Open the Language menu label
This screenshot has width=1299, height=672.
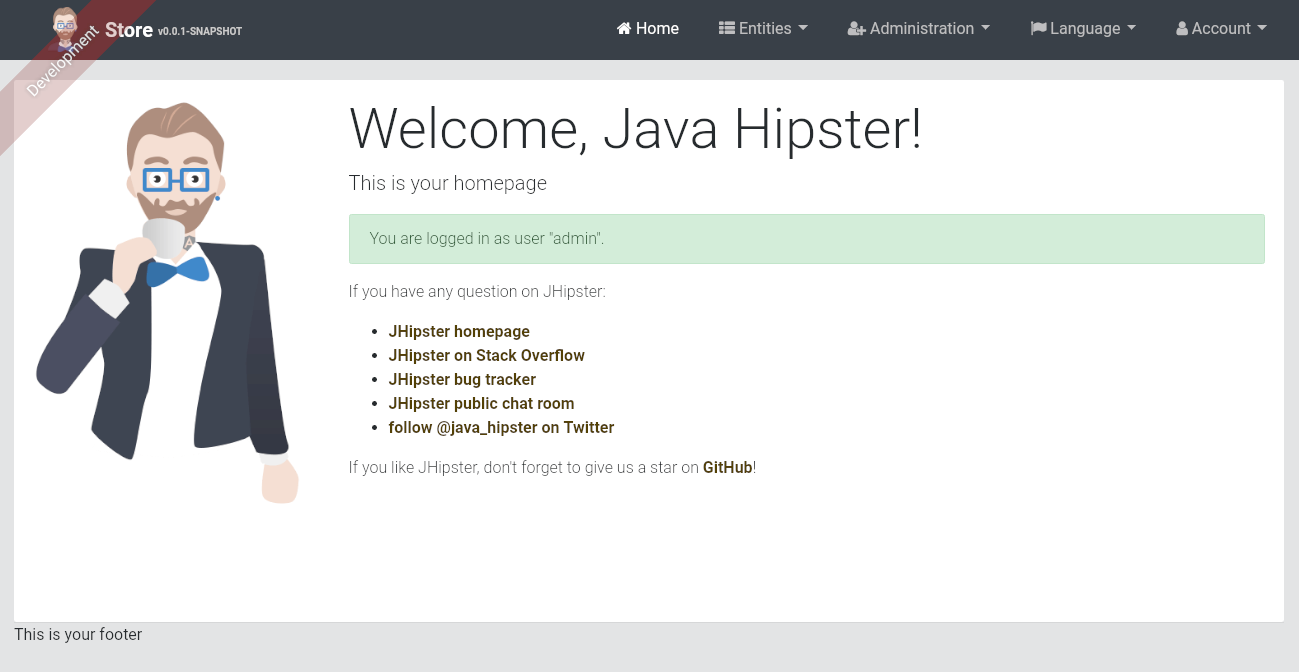click(x=1085, y=29)
